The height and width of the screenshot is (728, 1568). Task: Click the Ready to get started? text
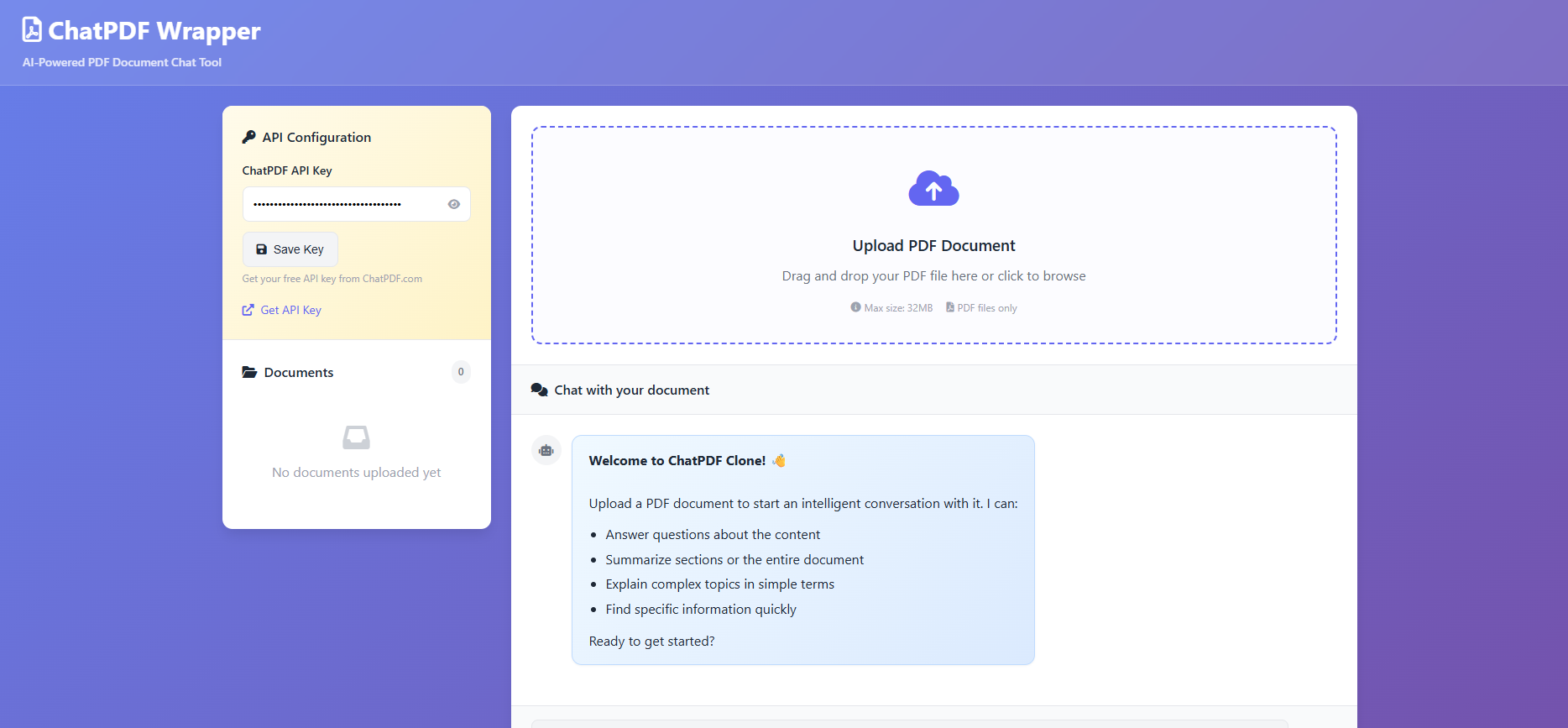pos(652,642)
